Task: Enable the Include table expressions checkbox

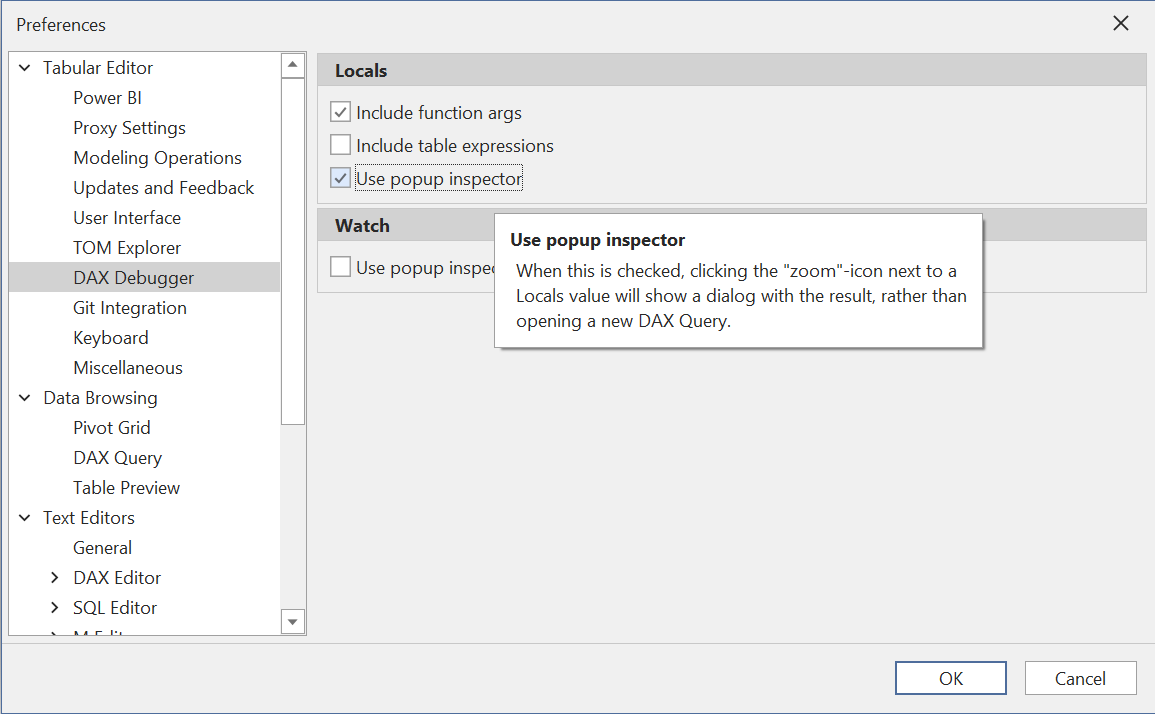Action: click(x=340, y=144)
